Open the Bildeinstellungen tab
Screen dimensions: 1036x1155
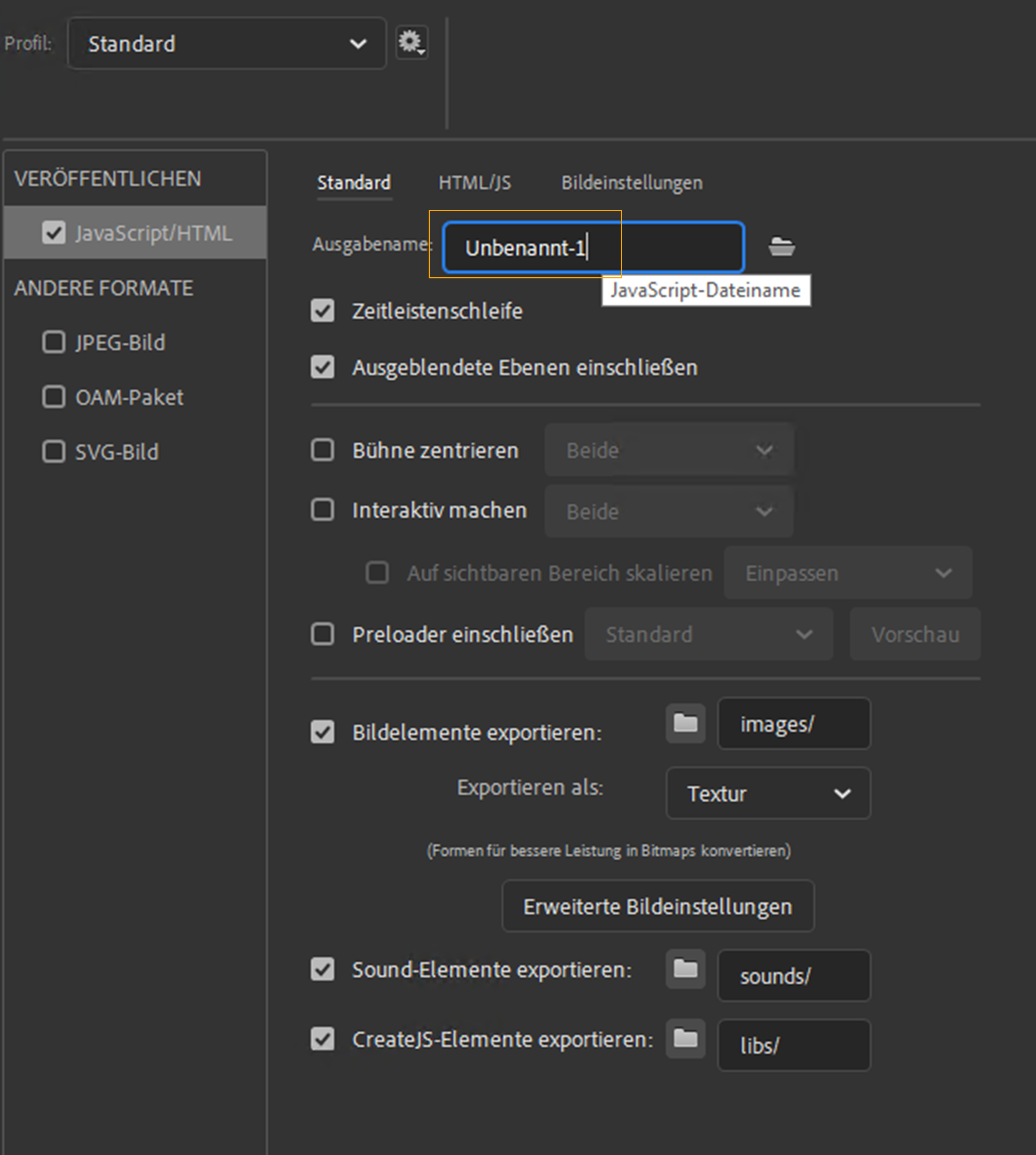(x=631, y=183)
